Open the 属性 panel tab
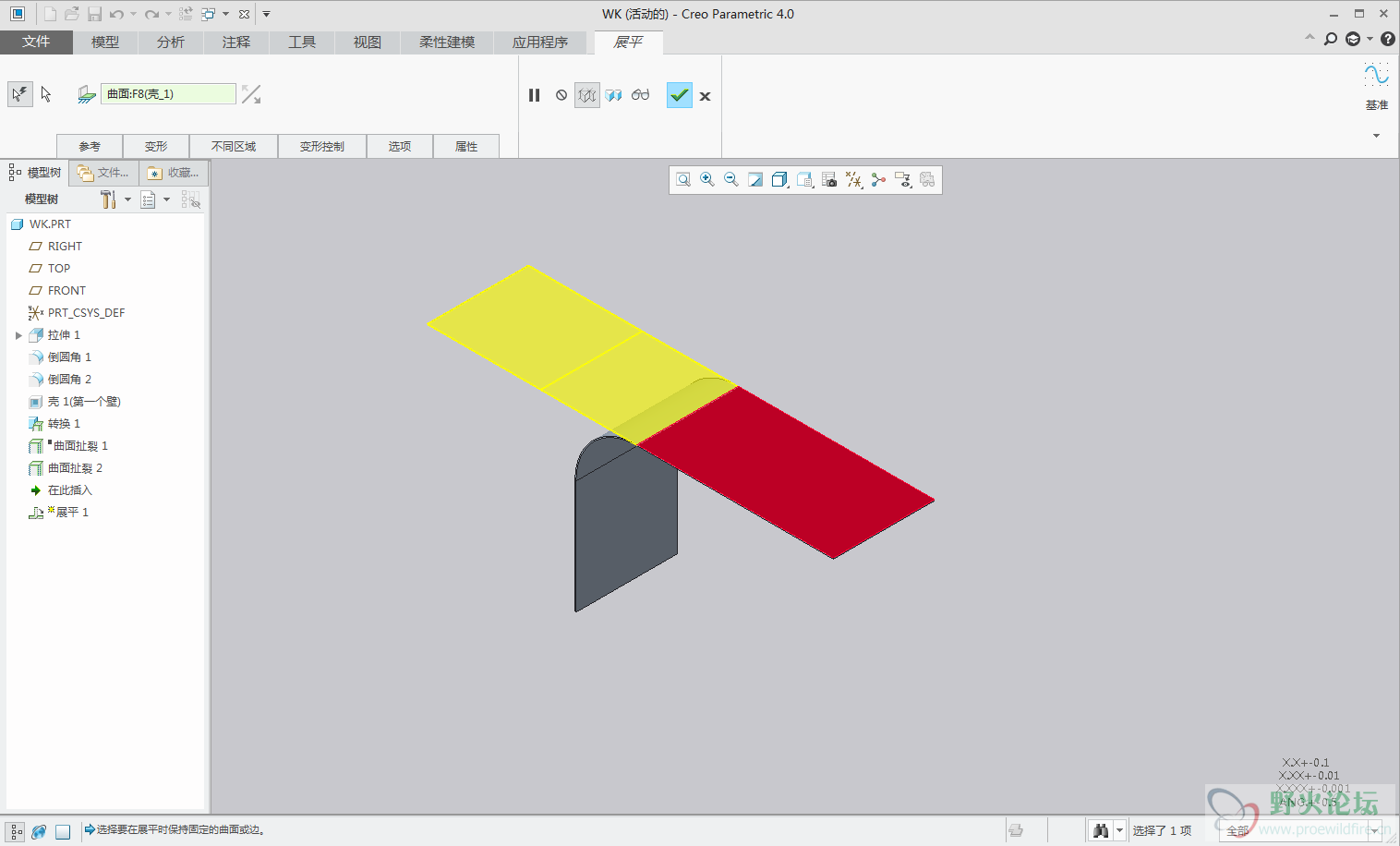Screen dimensions: 1400x846 tap(466, 146)
